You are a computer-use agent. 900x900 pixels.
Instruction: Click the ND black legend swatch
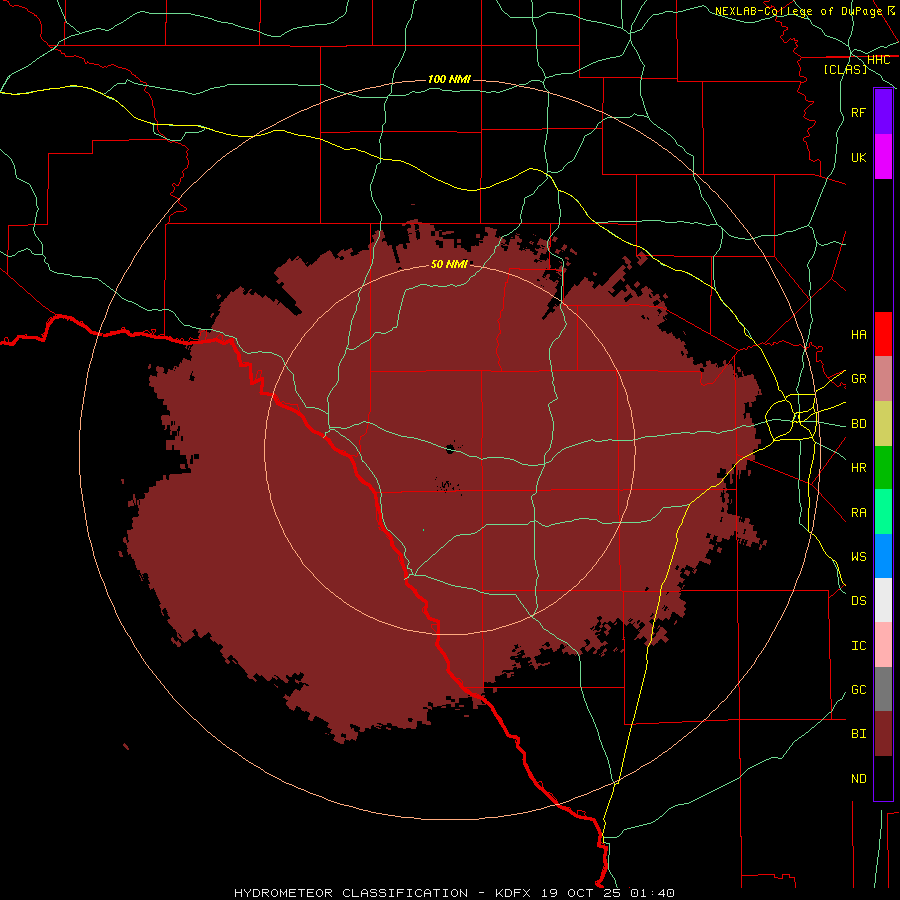[x=883, y=778]
